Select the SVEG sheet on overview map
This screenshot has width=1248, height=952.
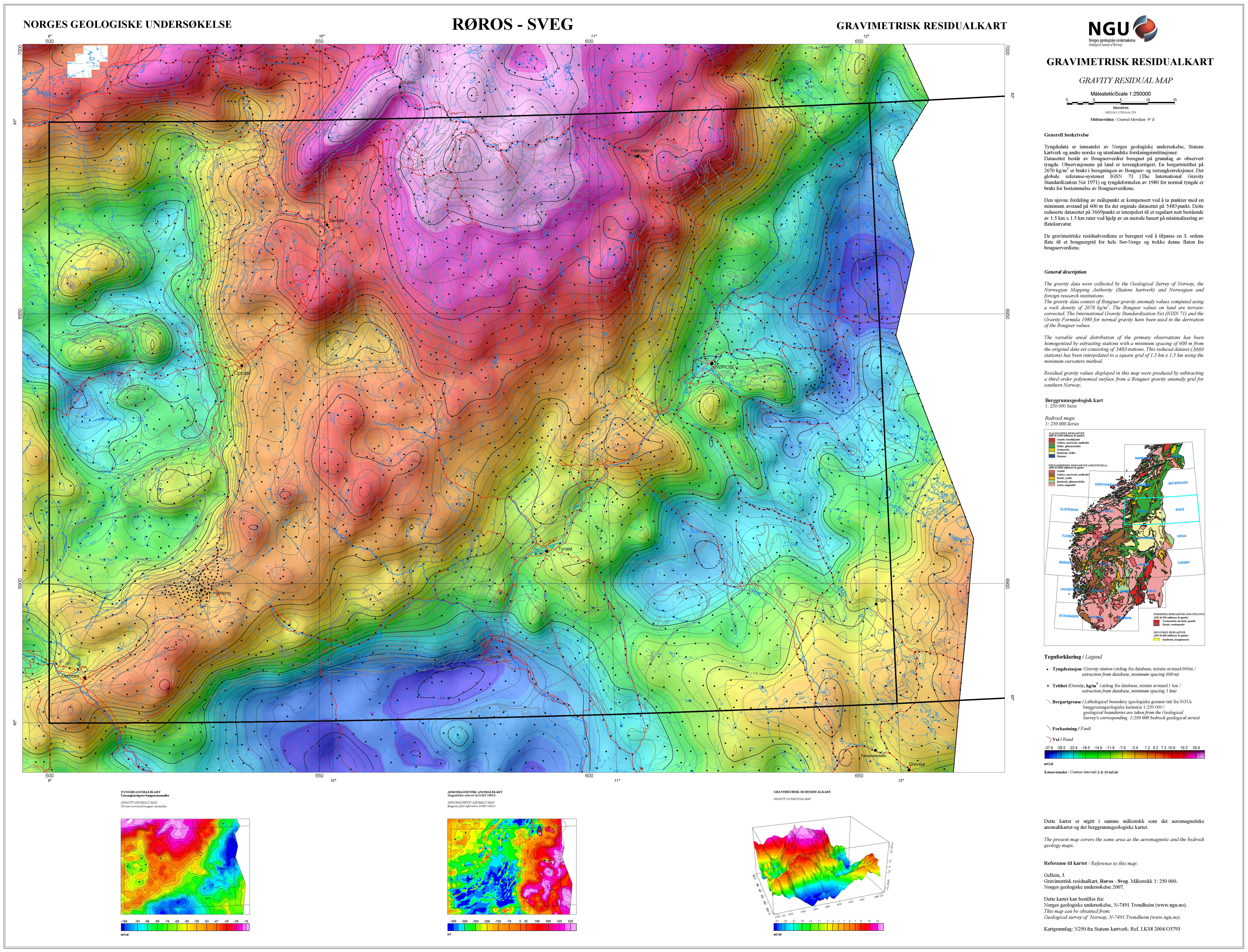(x=1180, y=509)
